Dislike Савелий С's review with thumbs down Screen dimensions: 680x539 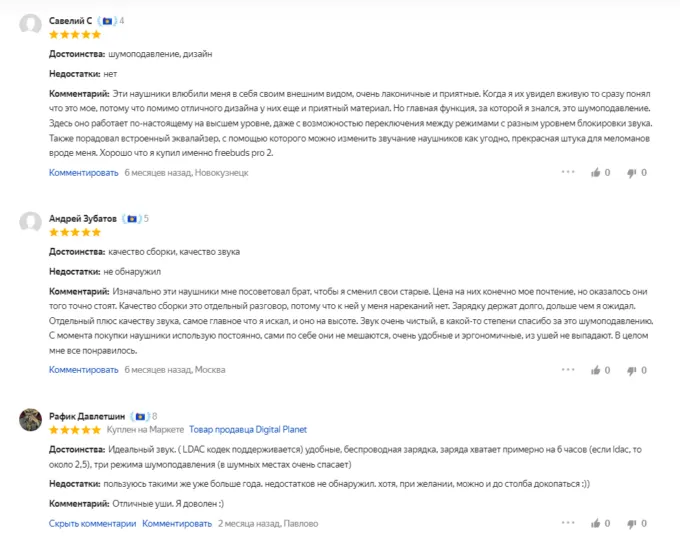pyautogui.click(x=631, y=173)
